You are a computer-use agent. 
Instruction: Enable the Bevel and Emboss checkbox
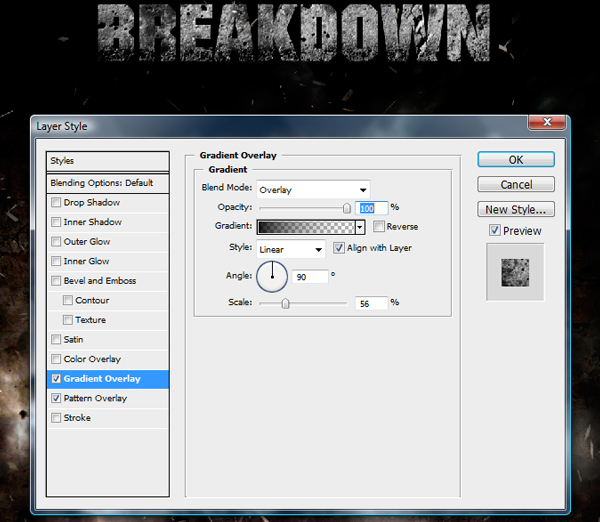pos(56,281)
